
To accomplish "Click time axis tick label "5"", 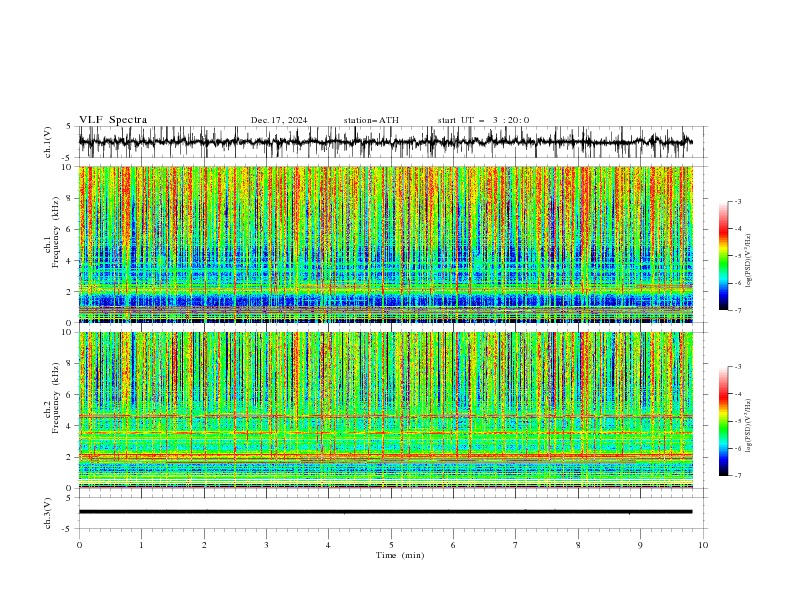I will (x=391, y=545).
